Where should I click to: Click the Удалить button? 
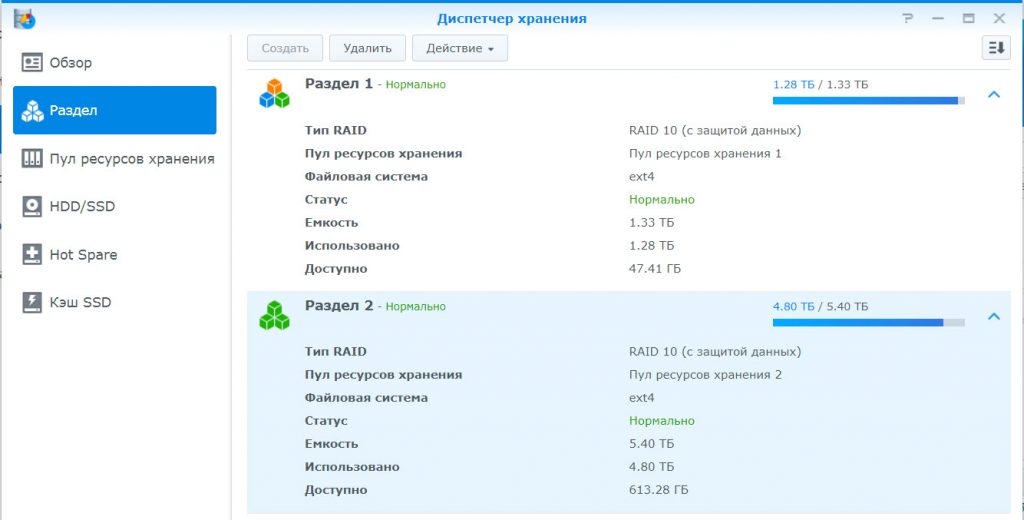pyautogui.click(x=368, y=48)
